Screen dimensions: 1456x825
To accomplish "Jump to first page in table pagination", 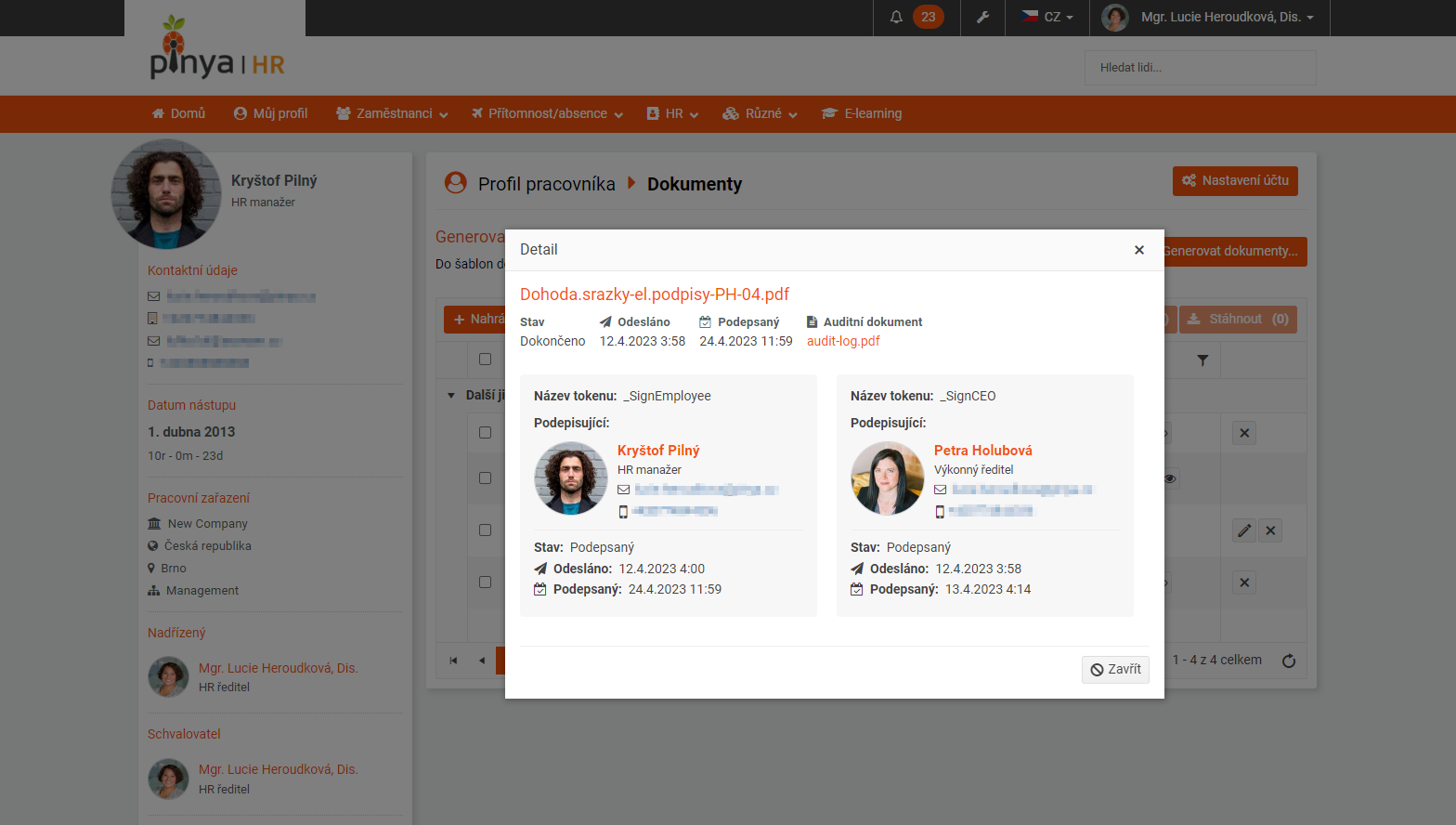I will point(453,661).
